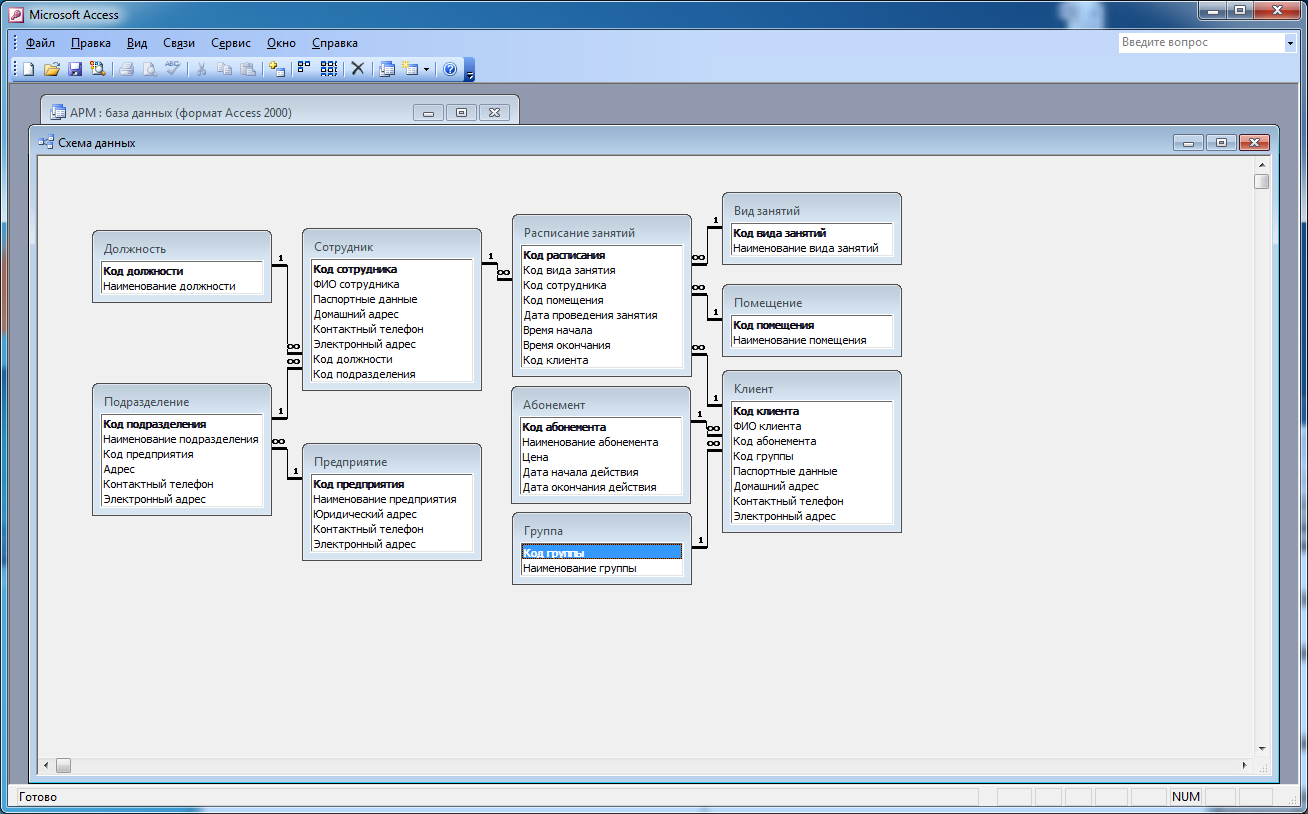Minimize the Схема данных window
The width and height of the screenshot is (1308, 814).
pos(1188,143)
